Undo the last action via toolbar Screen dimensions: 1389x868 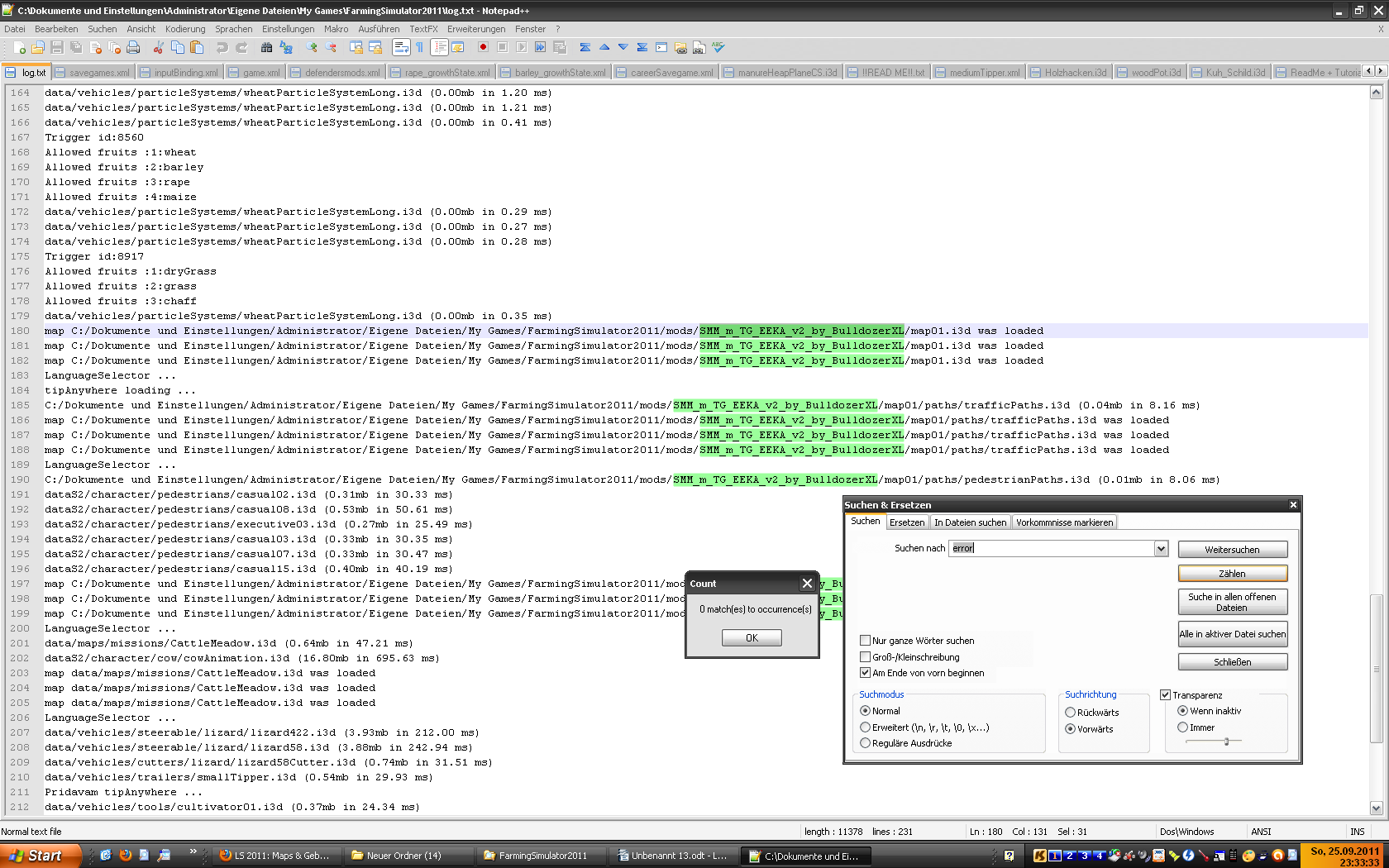(222, 48)
